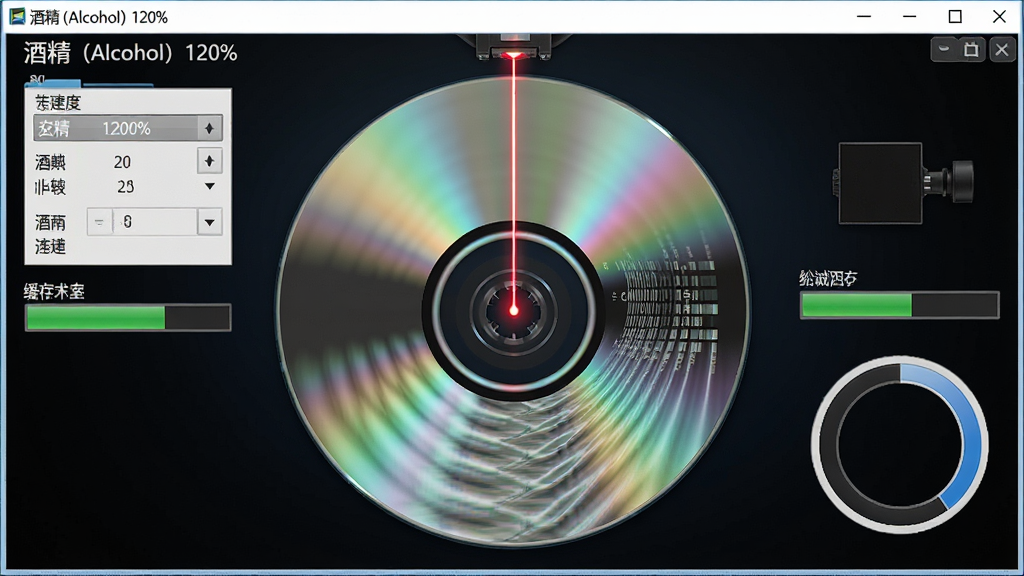Click the value 20 in the panel
1024x576 pixels.
click(x=122, y=161)
